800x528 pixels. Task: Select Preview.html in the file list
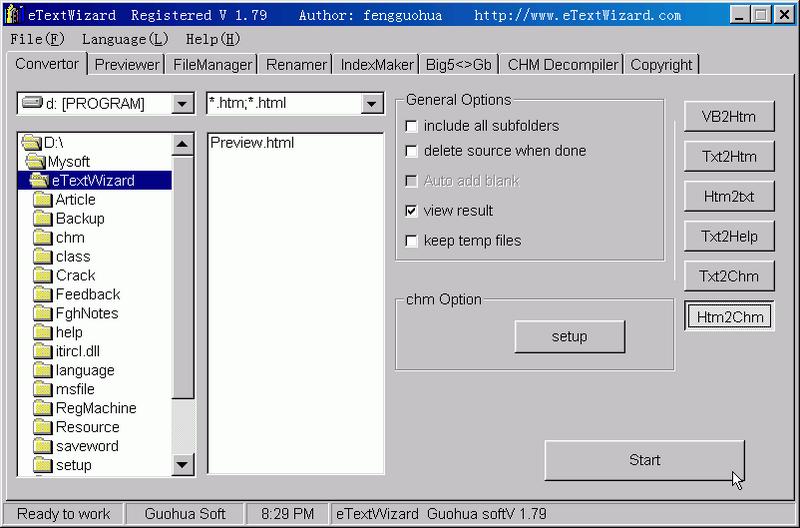click(x=252, y=143)
